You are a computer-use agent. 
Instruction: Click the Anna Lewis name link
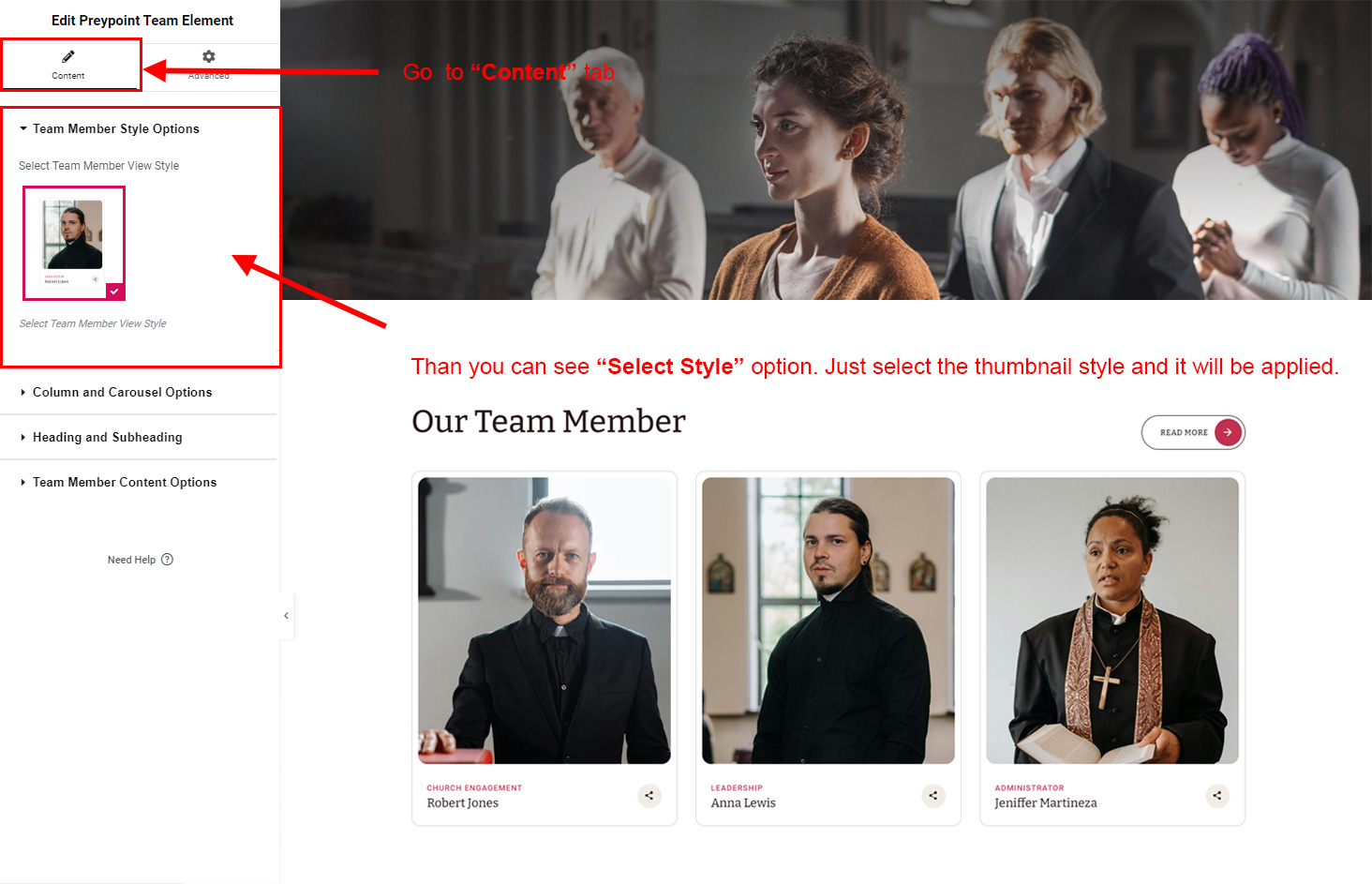coord(743,803)
